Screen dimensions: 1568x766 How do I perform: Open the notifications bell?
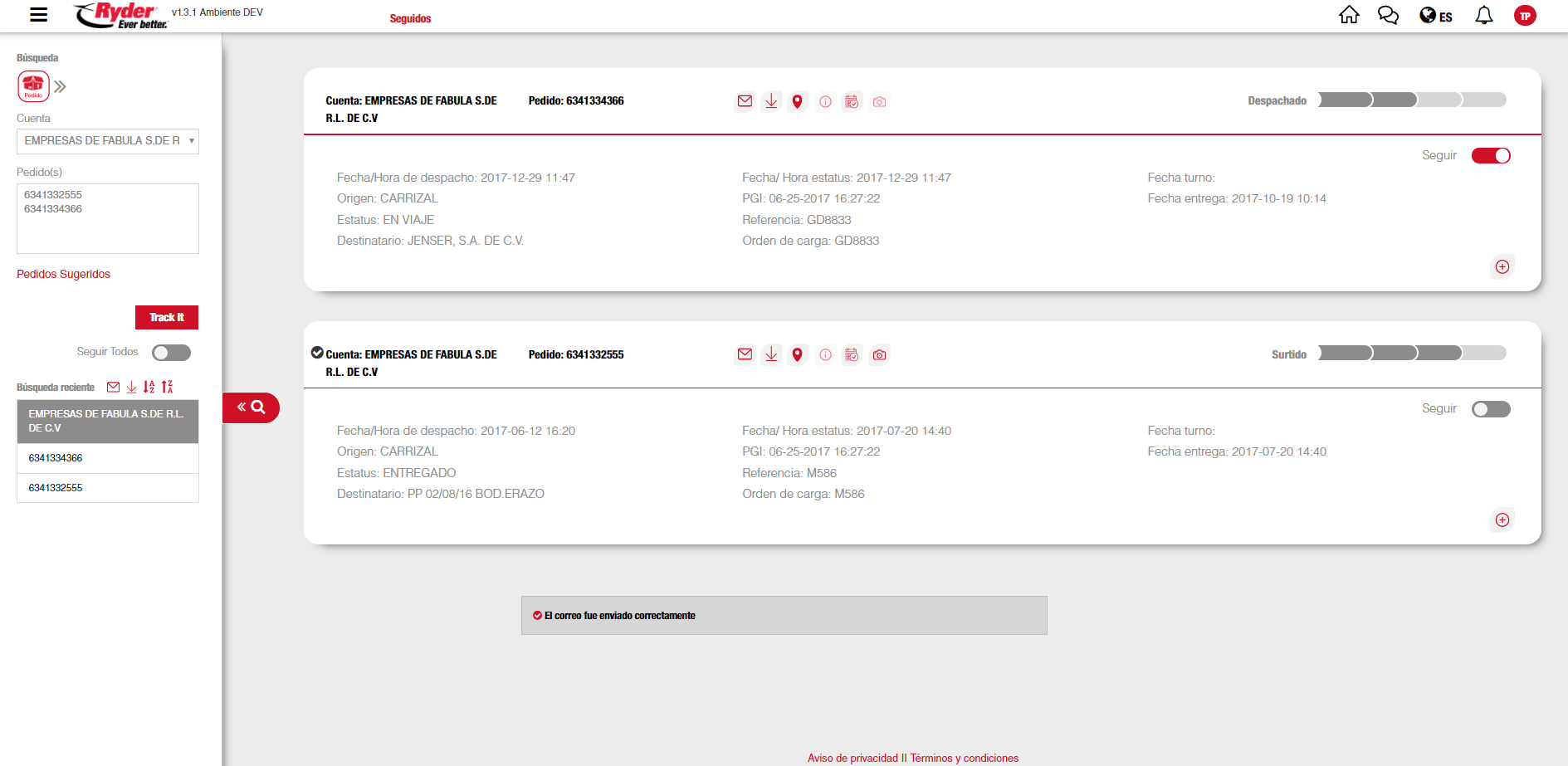(x=1483, y=16)
